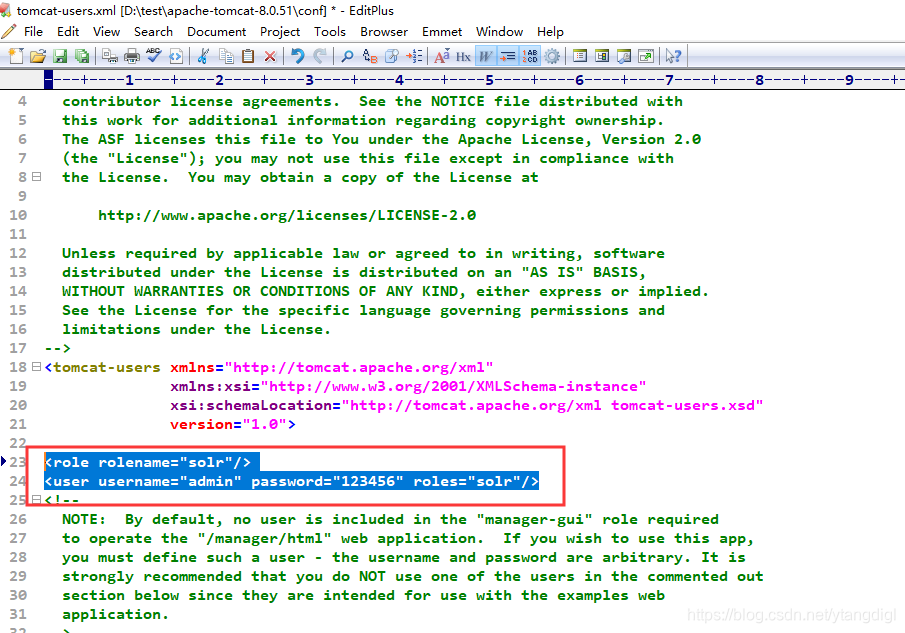Collapse the fold marker at line 8
The image size is (905, 633).
36,177
